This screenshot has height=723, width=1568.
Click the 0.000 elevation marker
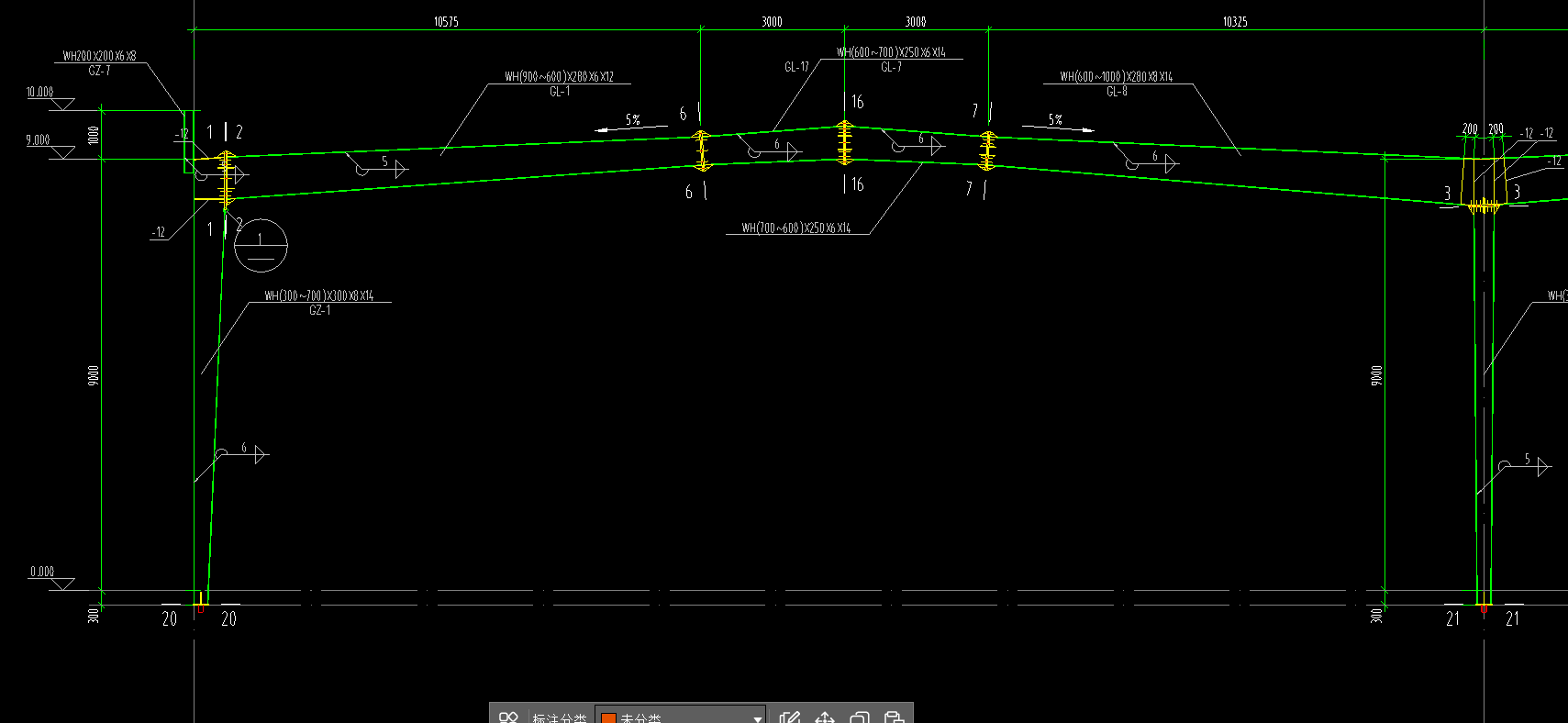coord(42,572)
